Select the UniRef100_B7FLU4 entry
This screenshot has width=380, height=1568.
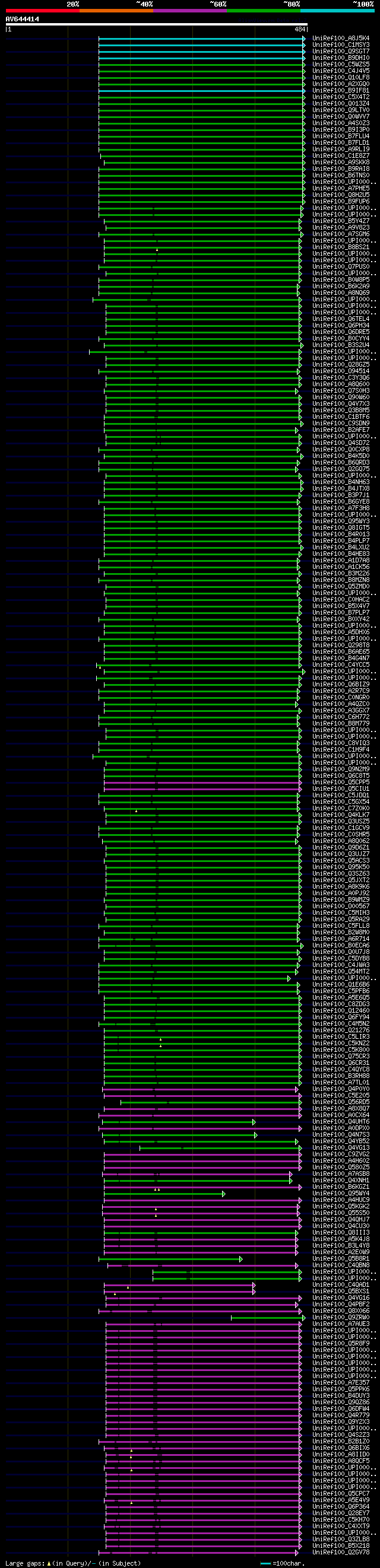click(341, 136)
